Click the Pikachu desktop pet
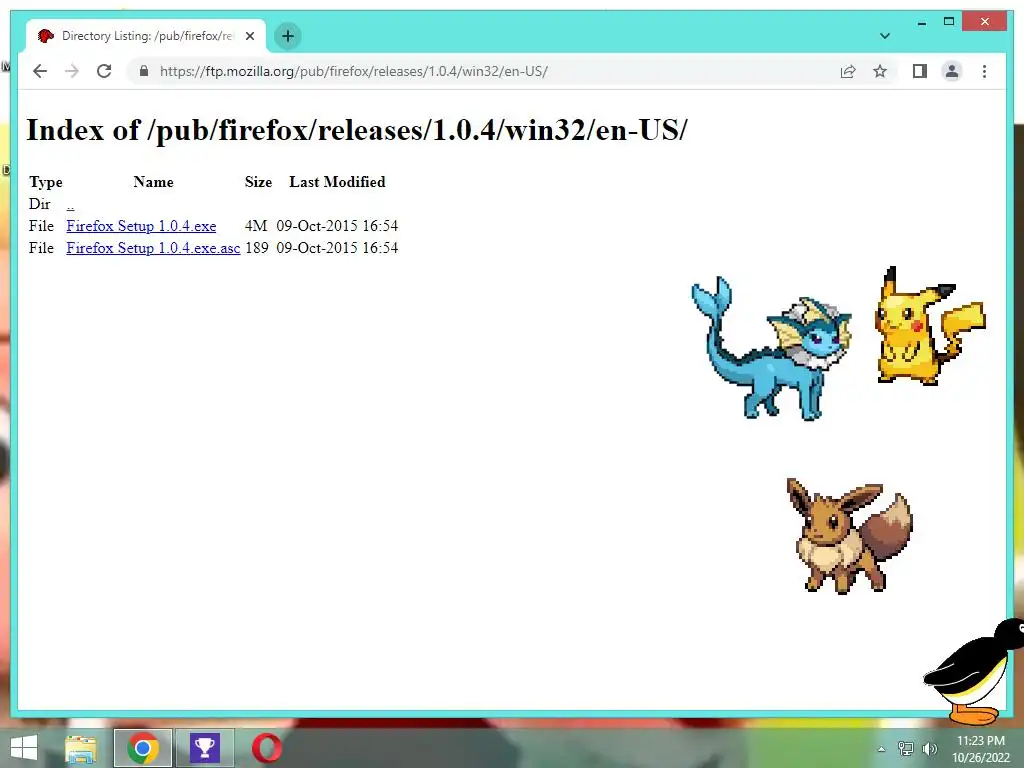 click(930, 327)
